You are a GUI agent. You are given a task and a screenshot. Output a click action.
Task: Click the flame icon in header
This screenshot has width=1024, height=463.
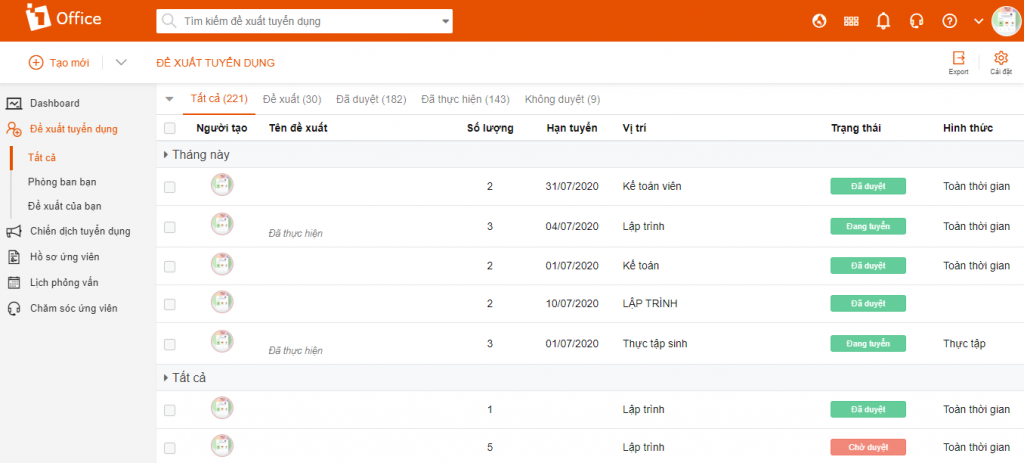click(x=819, y=21)
